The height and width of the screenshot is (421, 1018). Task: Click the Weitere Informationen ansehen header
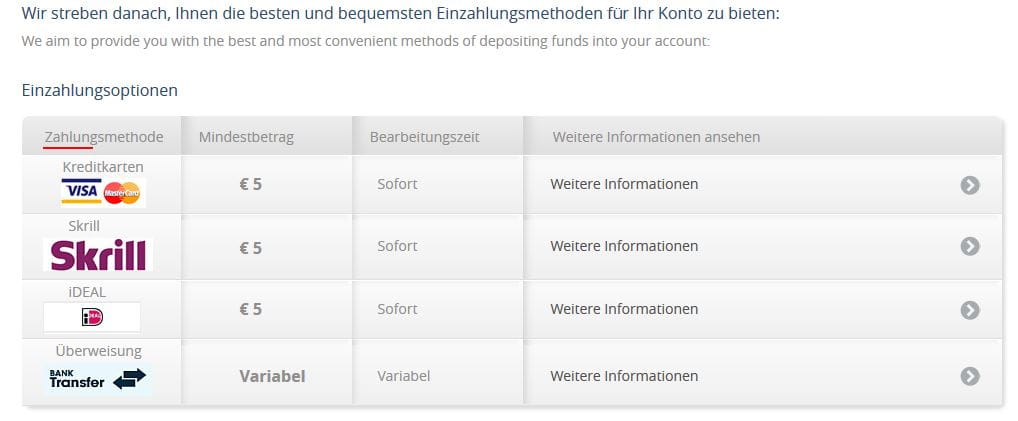(656, 137)
